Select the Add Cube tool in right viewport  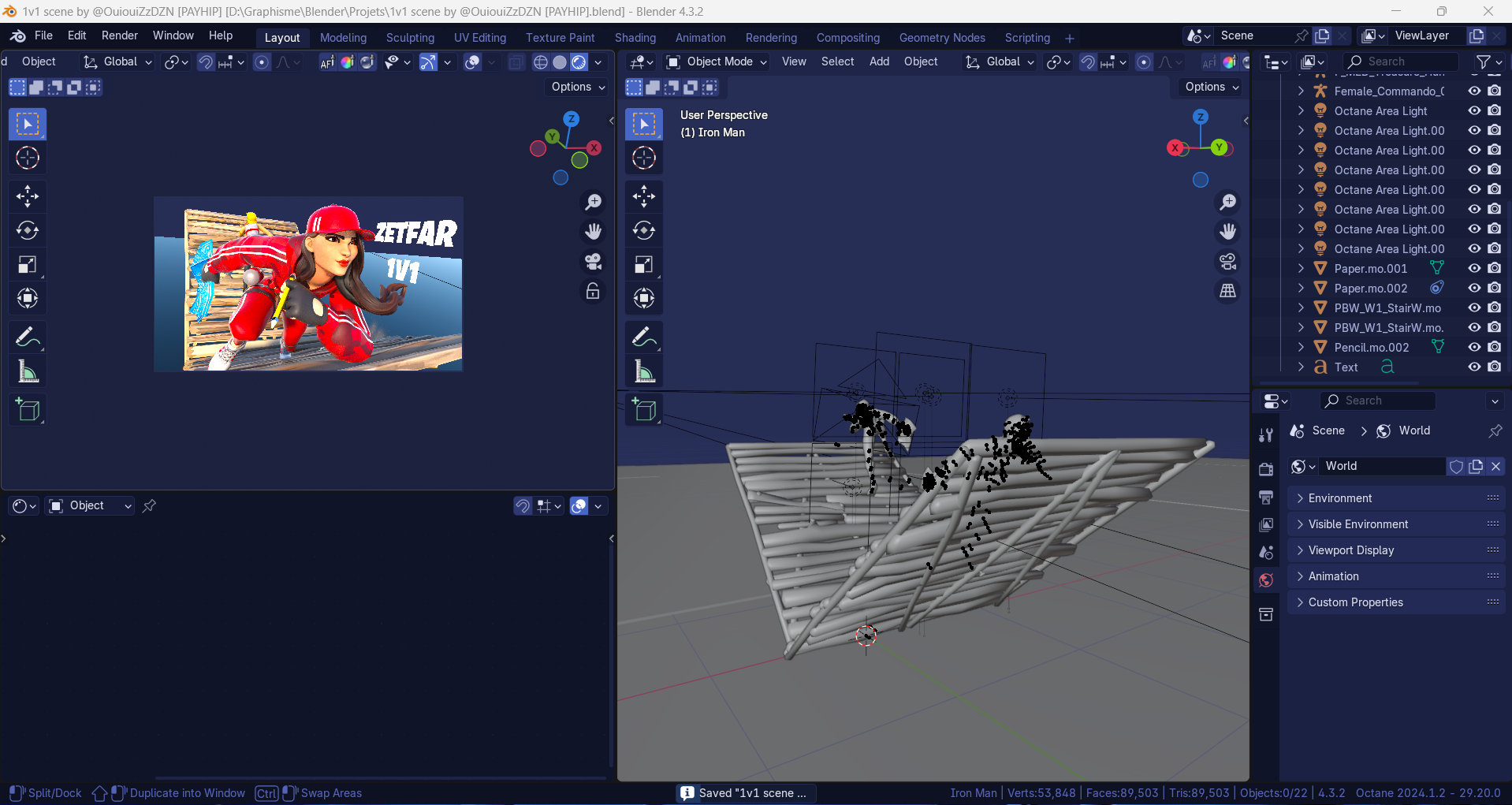click(x=644, y=410)
